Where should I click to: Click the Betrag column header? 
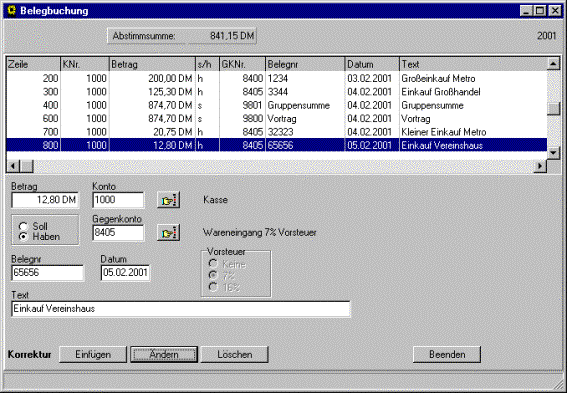153,64
